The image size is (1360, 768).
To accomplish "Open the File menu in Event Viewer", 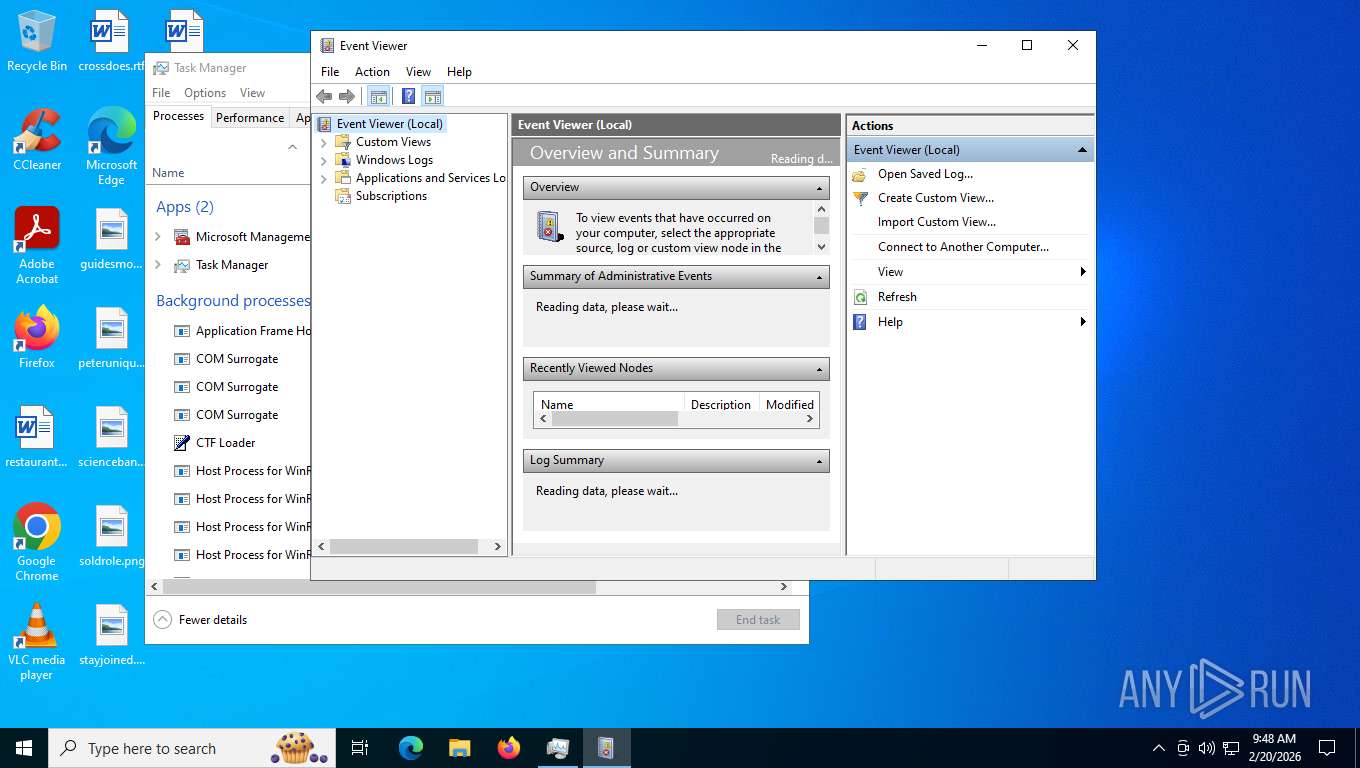I will point(330,72).
